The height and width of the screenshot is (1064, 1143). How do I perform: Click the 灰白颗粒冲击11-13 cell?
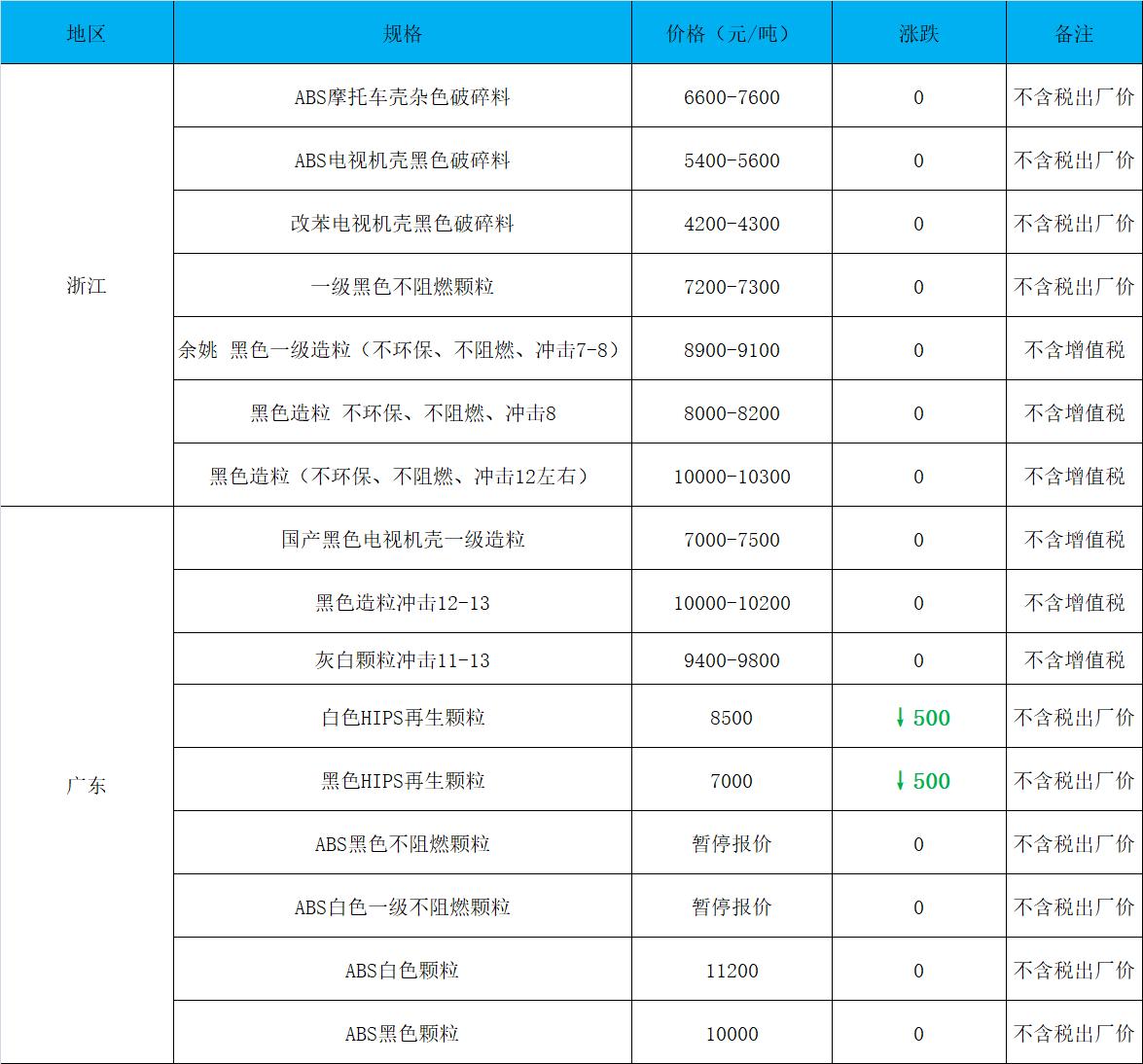click(x=402, y=660)
